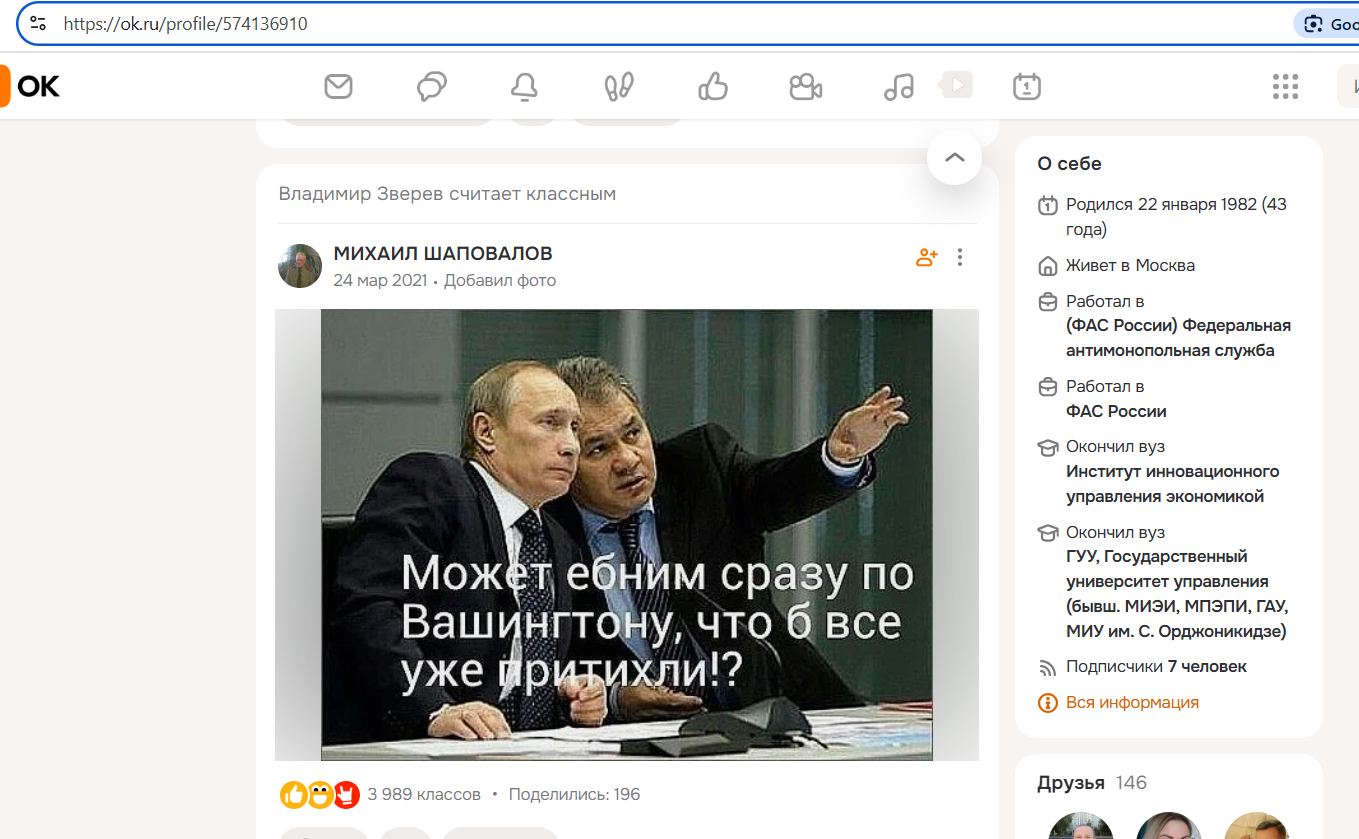Screen dimensions: 1359x839
Task: Open the Discussions chat bubble icon
Action: 431,87
